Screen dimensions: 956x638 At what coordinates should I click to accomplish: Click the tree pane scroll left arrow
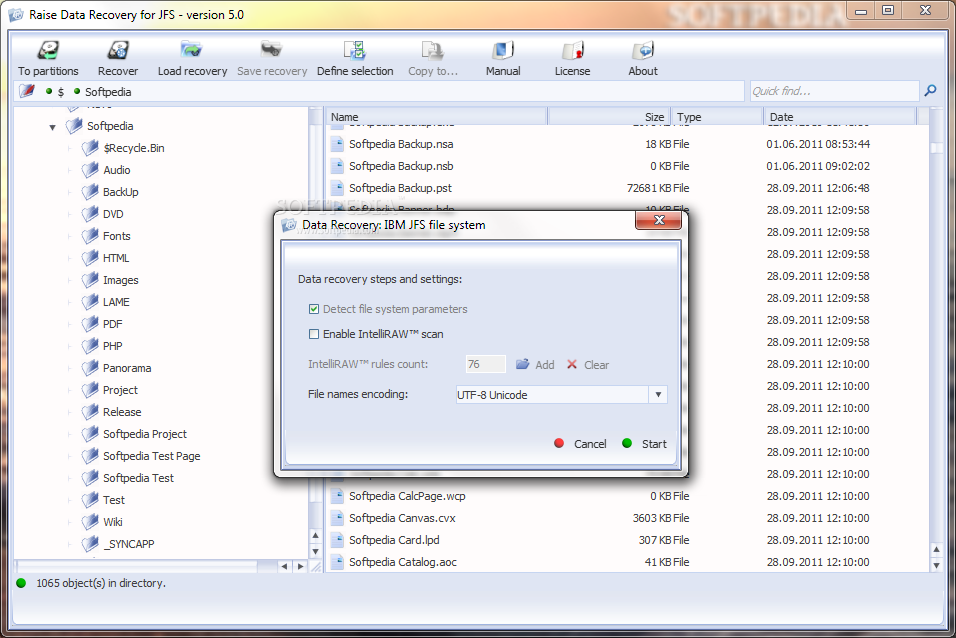pyautogui.click(x=284, y=566)
